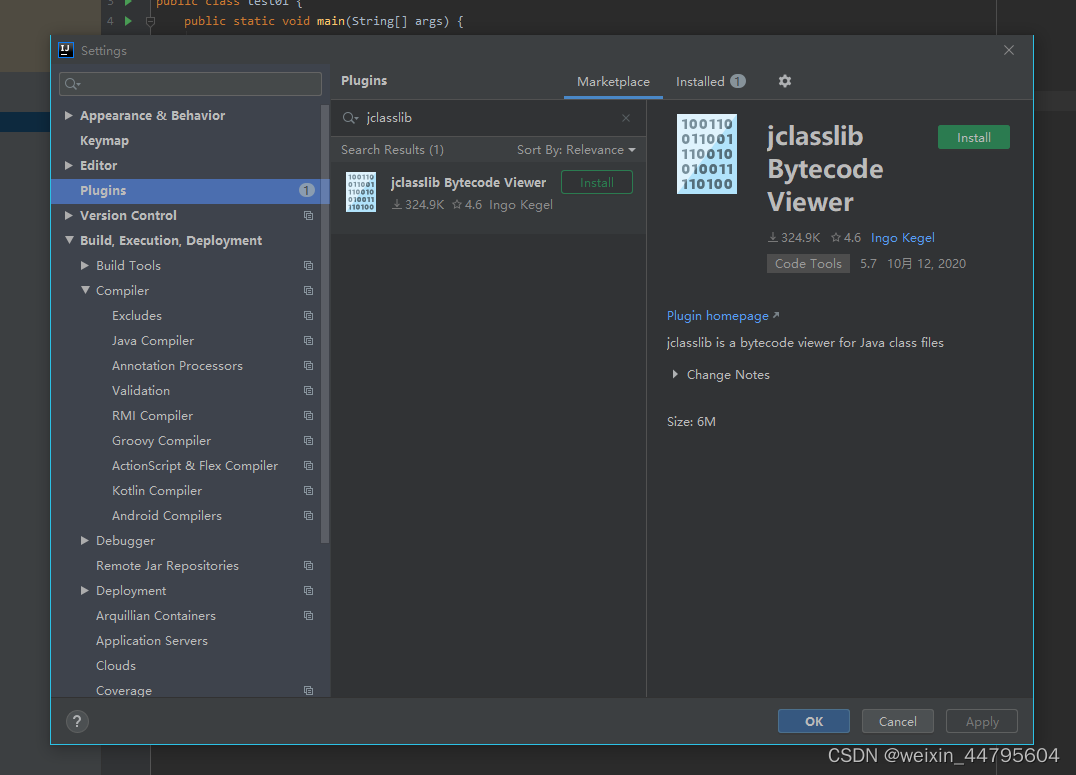Open Ingo Kegel author link
The width and height of the screenshot is (1076, 775).
pos(902,238)
